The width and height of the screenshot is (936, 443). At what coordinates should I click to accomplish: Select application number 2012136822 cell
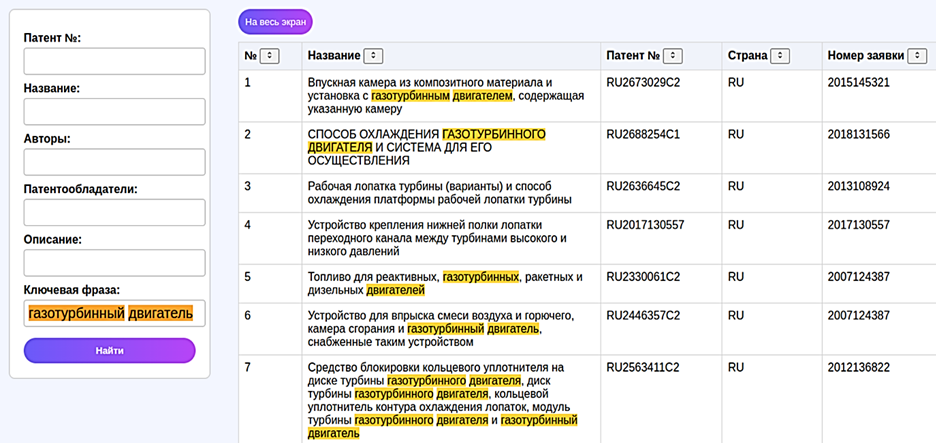[x=858, y=367]
